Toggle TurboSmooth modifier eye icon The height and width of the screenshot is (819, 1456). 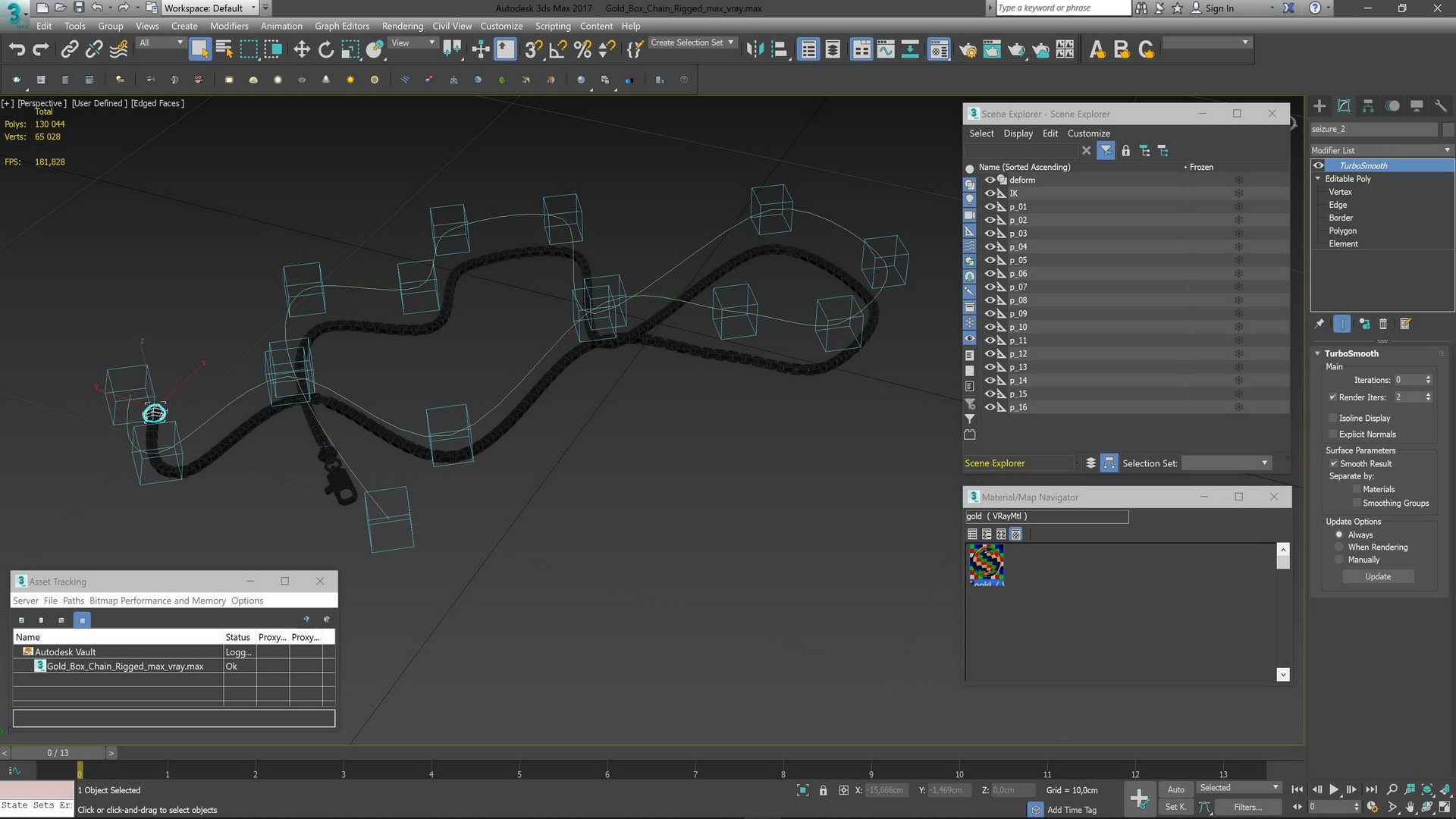point(1319,166)
